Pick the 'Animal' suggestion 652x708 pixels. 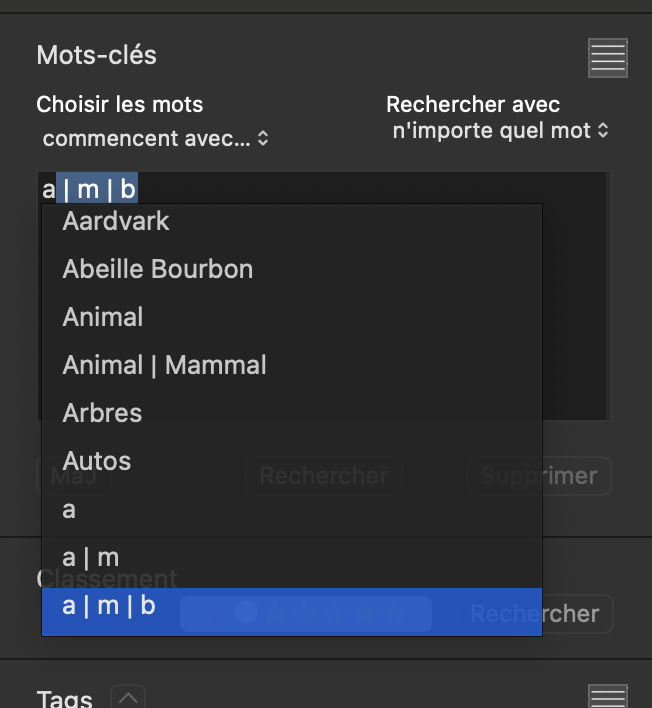point(103,317)
